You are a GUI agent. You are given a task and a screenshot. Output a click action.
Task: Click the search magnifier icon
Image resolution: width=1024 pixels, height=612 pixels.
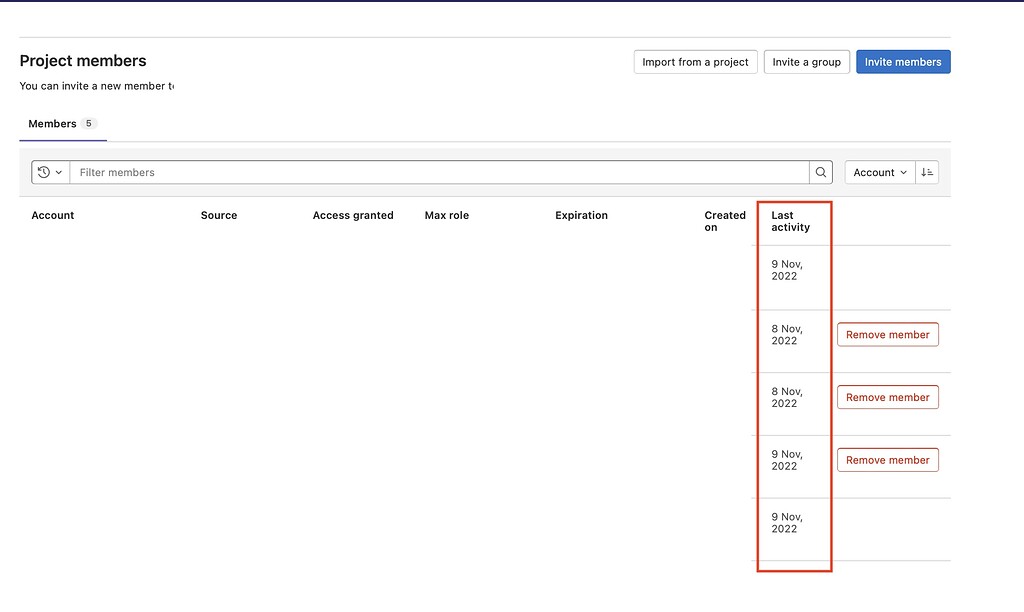(x=820, y=172)
